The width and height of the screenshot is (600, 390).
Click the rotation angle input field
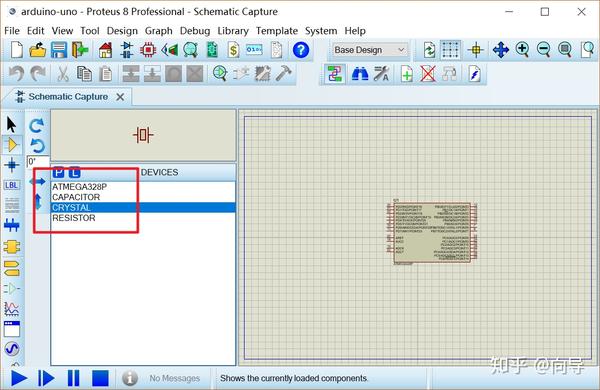tap(38, 162)
